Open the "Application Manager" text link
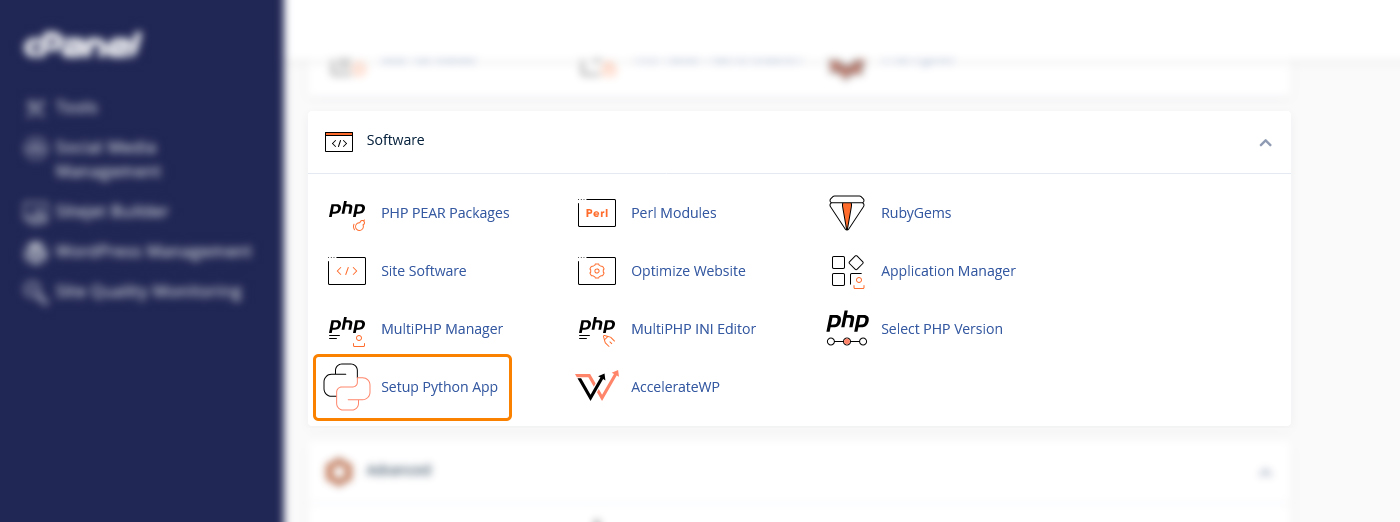Image resolution: width=1400 pixels, height=522 pixels. tap(948, 271)
